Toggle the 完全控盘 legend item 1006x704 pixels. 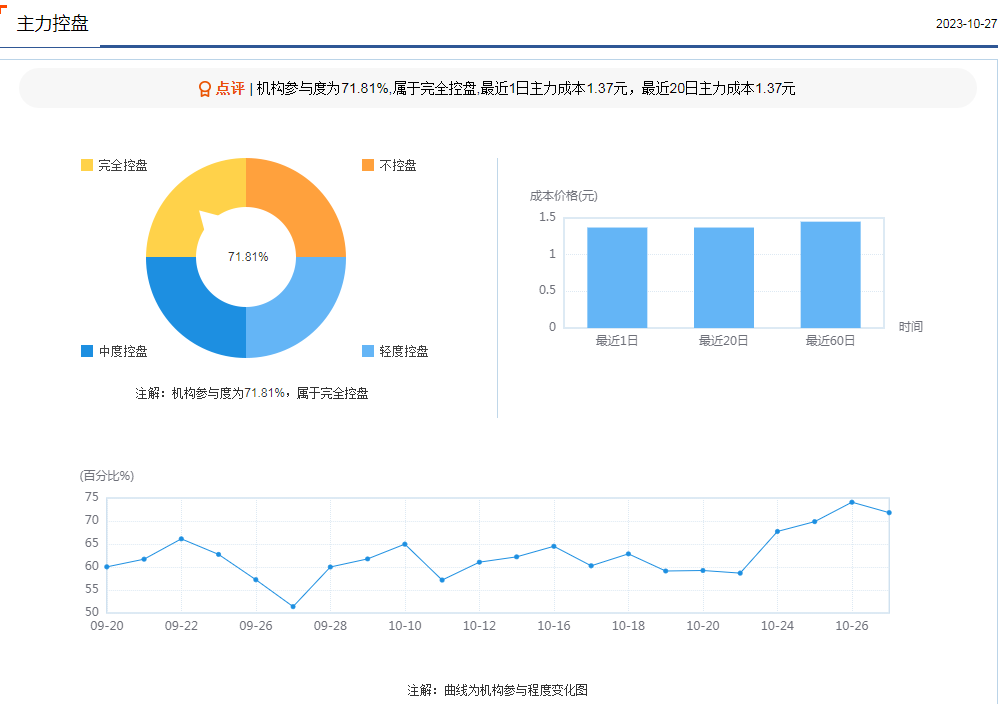114,165
